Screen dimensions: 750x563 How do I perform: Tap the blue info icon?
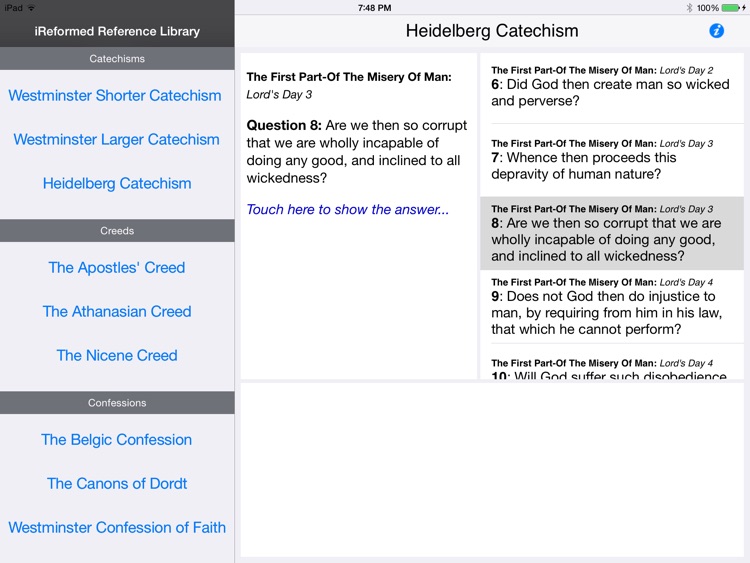pos(716,31)
